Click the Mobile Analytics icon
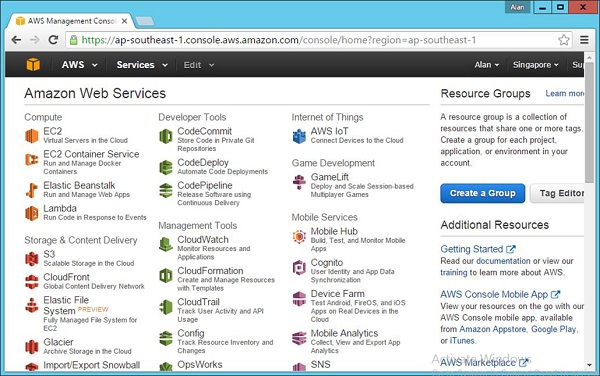 pyautogui.click(x=299, y=338)
